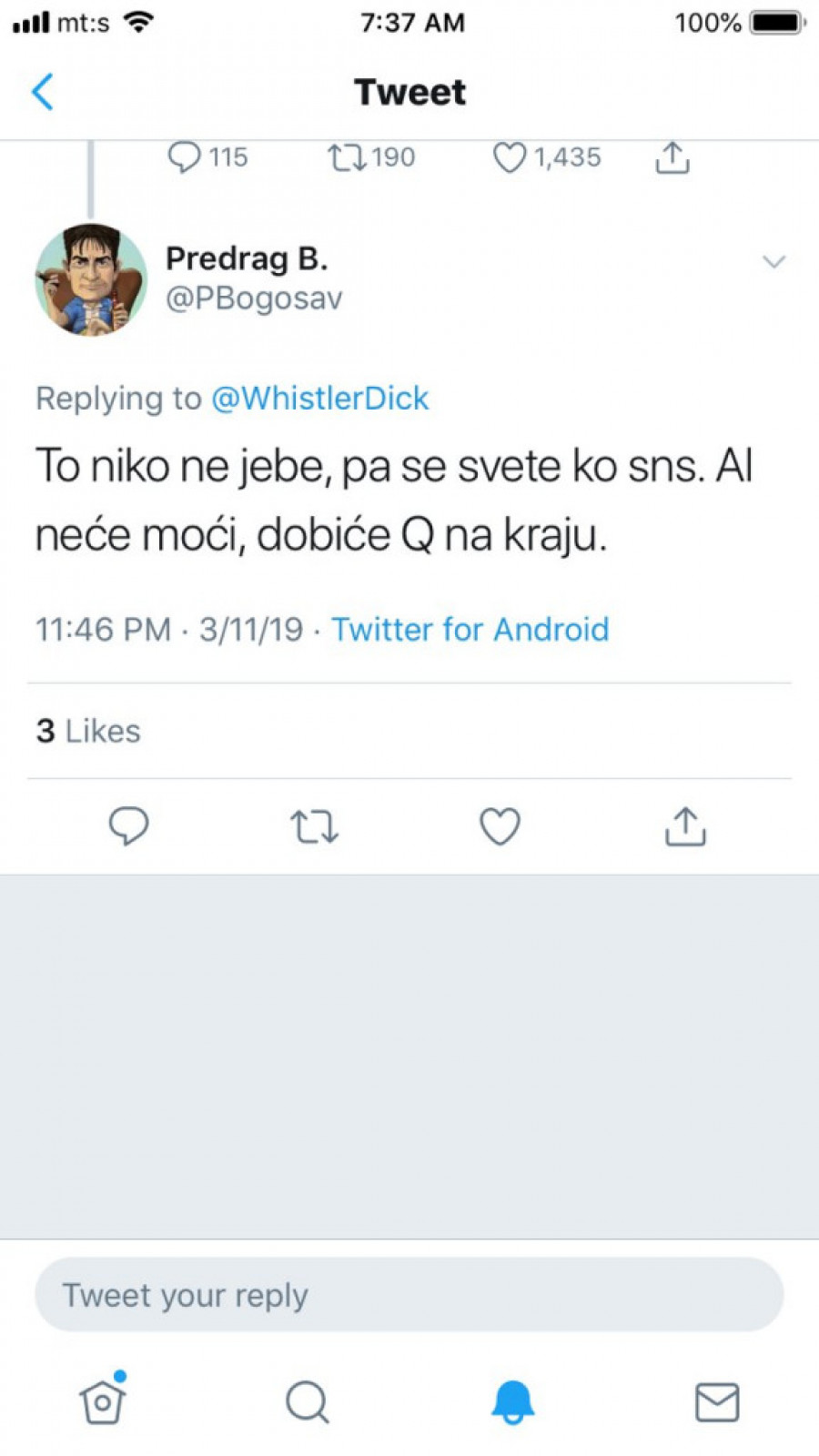Image resolution: width=819 pixels, height=1456 pixels.
Task: Share the parent tweet above
Action: [672, 157]
